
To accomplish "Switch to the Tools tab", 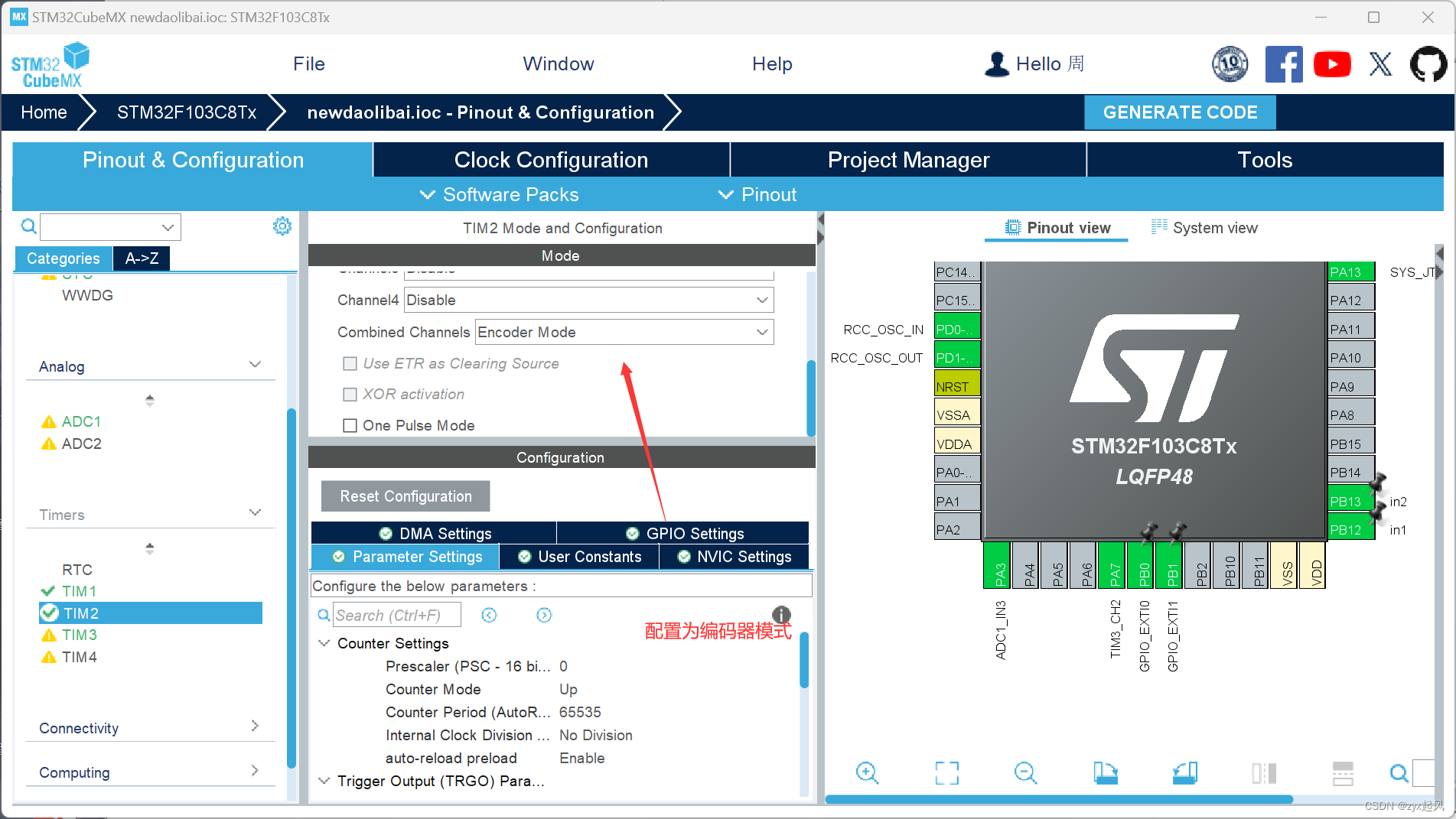I will pos(1265,160).
